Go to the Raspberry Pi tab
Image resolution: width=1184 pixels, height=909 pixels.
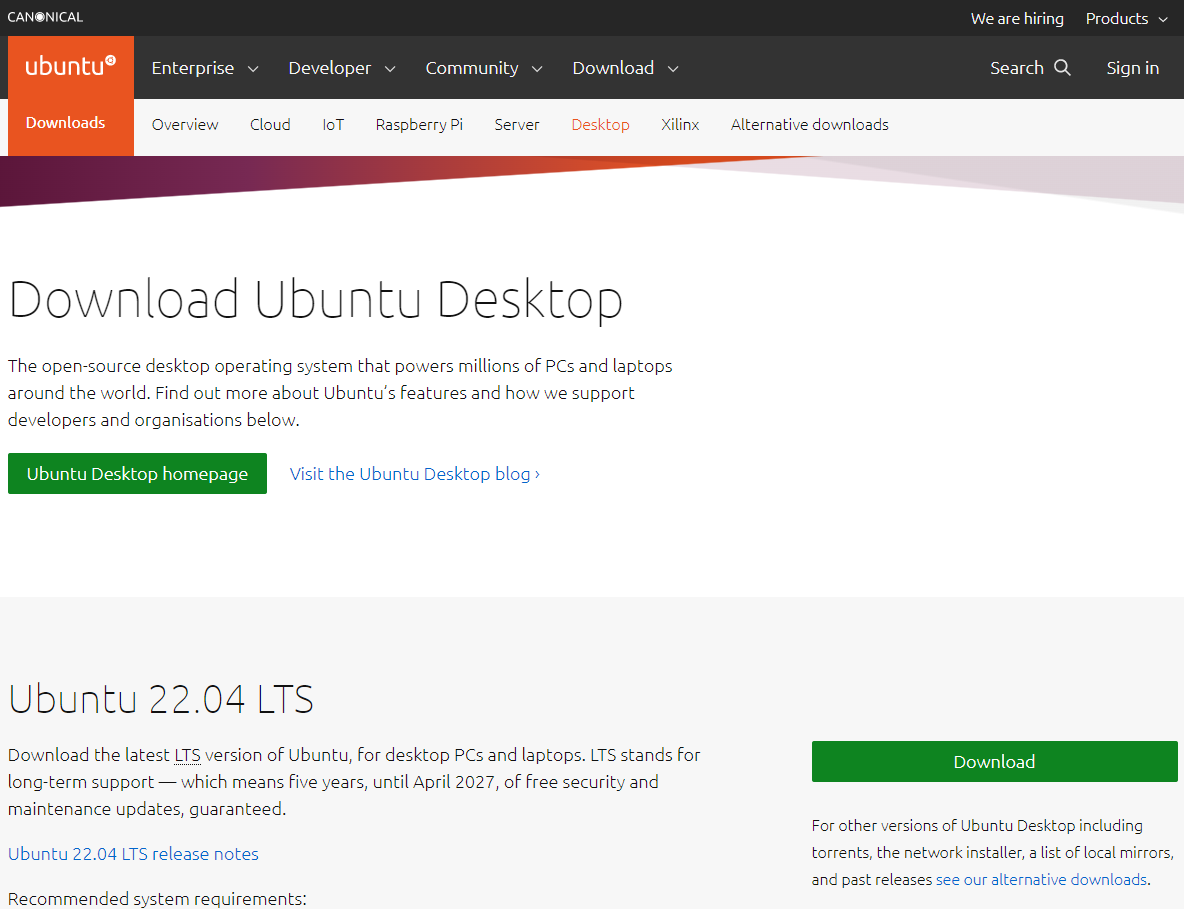point(419,125)
